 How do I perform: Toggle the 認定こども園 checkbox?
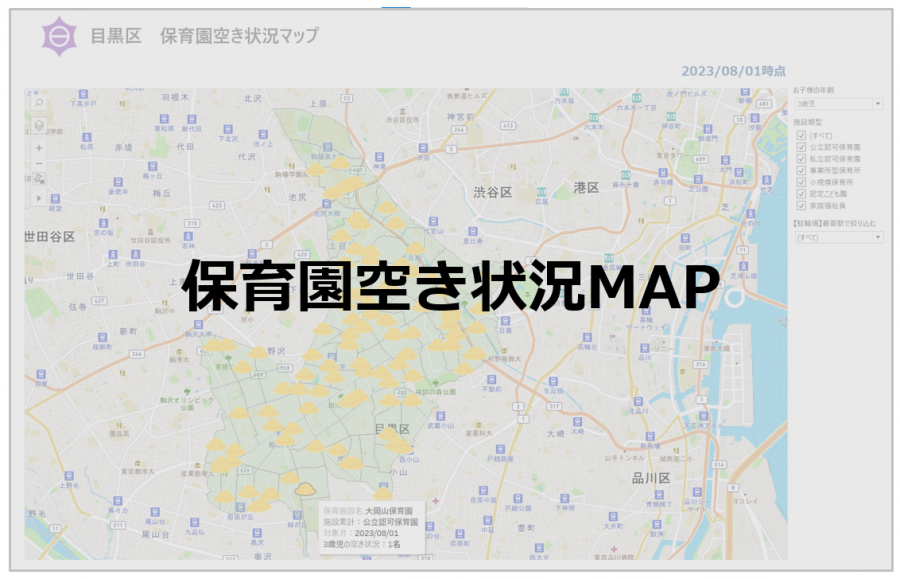pos(801,193)
